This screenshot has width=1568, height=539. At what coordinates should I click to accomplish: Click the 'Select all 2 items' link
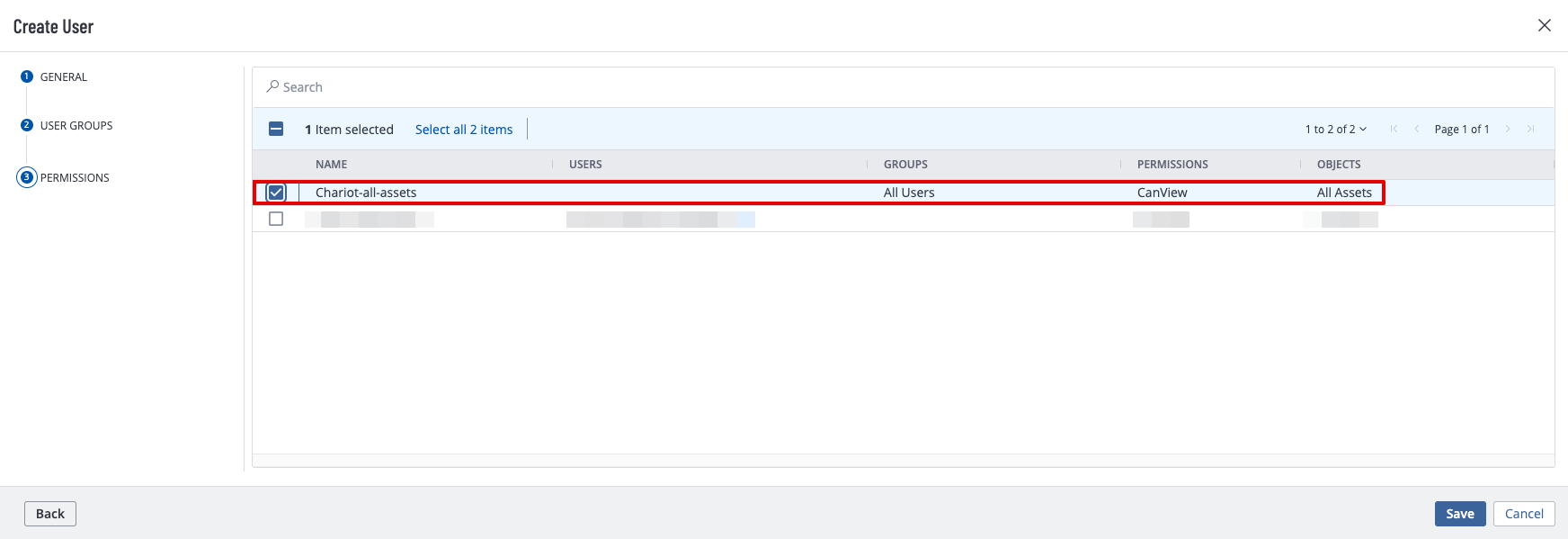[x=464, y=129]
